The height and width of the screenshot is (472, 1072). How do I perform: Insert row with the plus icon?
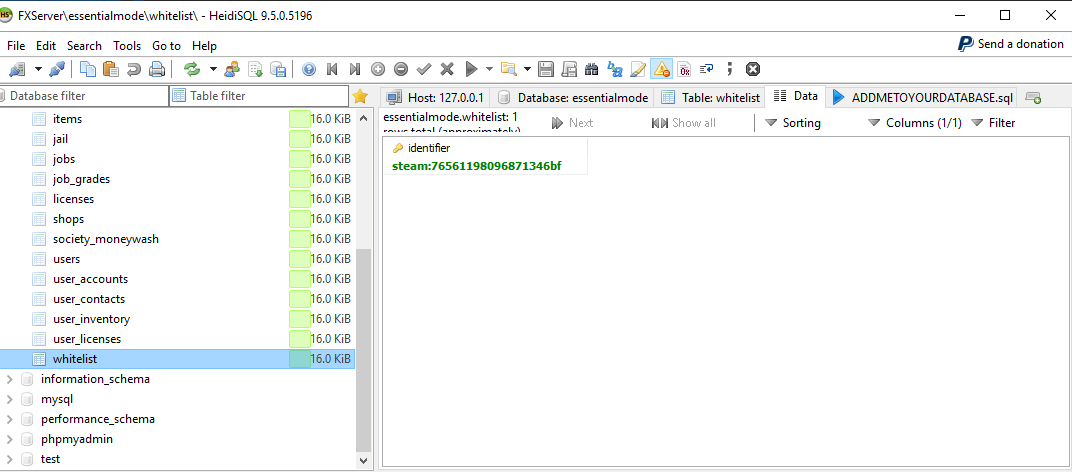[378, 69]
